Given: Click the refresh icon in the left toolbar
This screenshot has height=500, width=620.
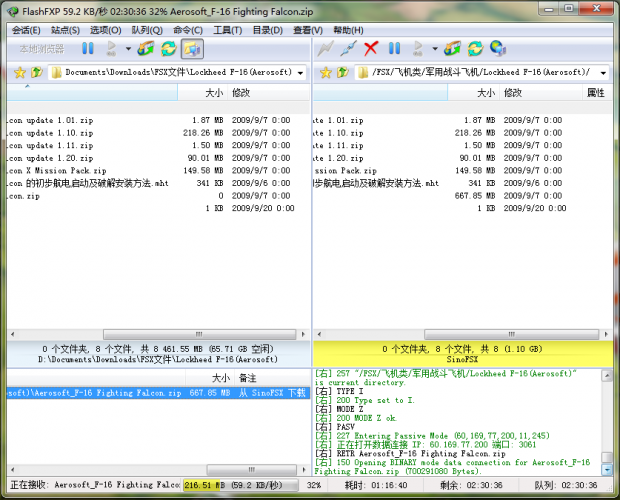Looking at the screenshot, I should [169, 48].
